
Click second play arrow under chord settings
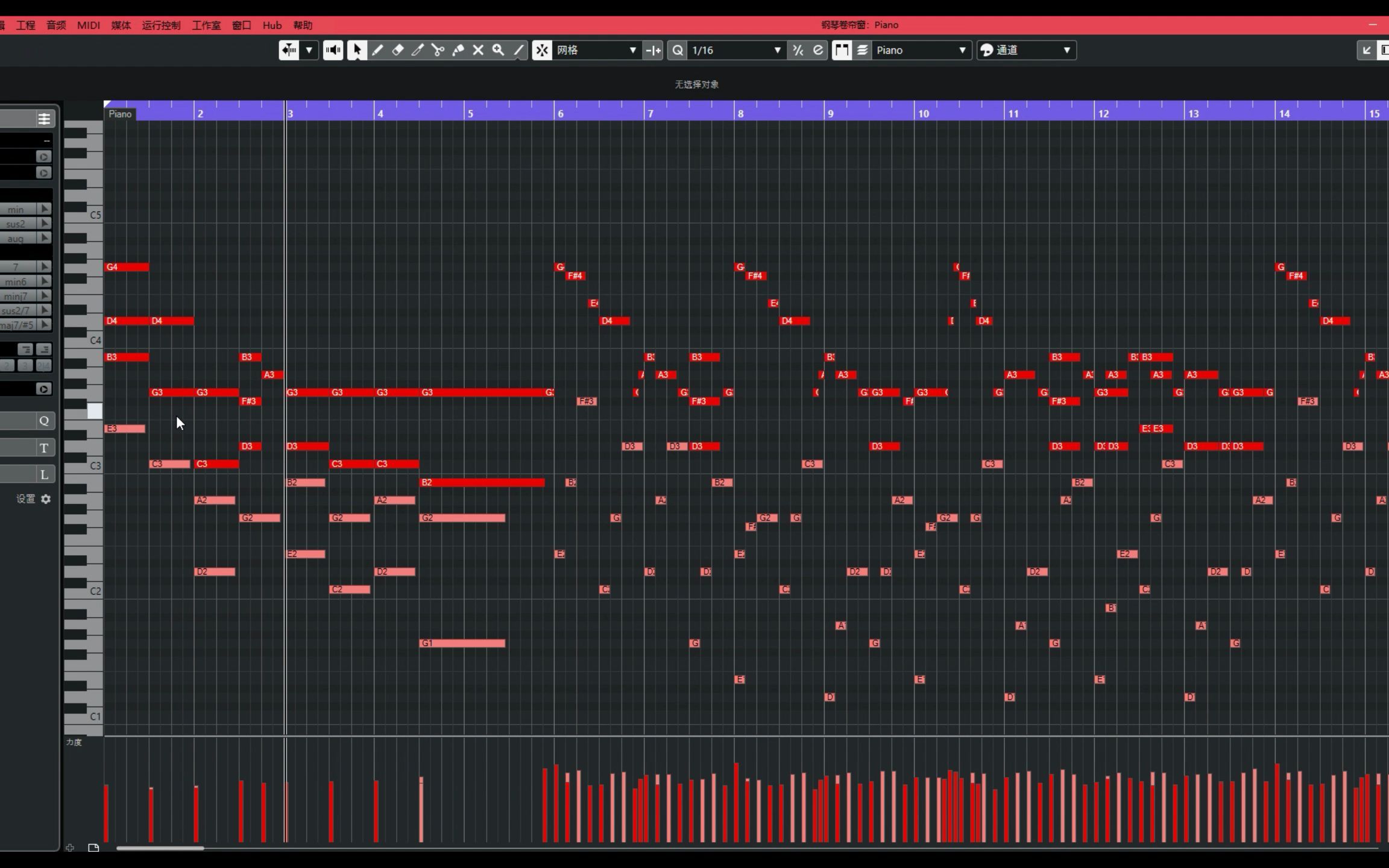tap(43, 173)
